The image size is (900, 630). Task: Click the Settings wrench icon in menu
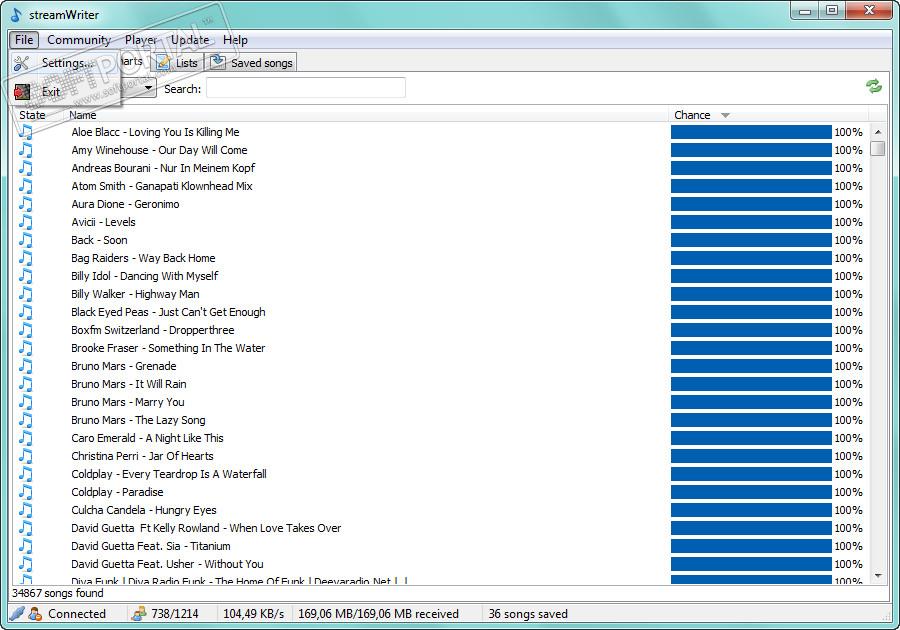21,63
